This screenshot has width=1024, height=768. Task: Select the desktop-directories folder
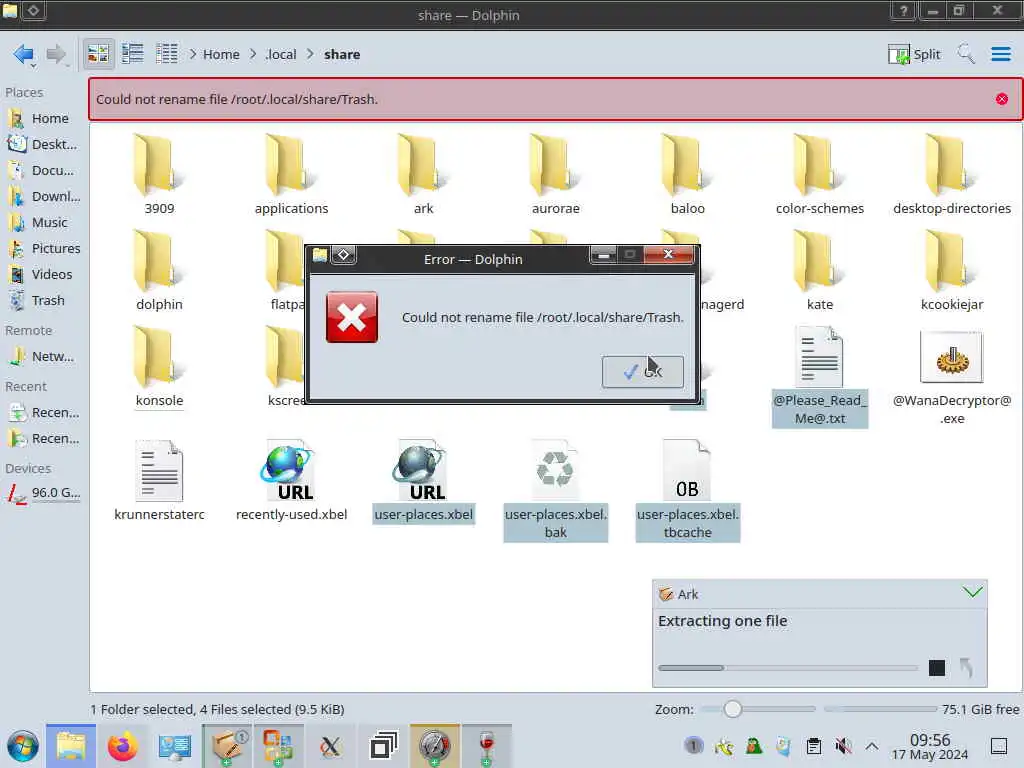(952, 175)
